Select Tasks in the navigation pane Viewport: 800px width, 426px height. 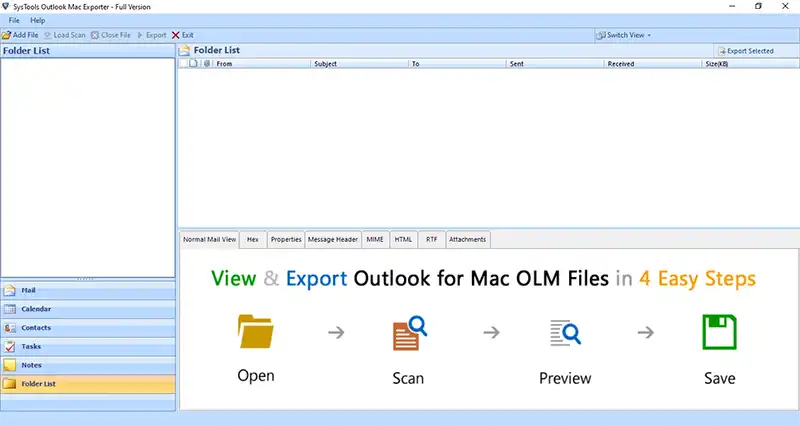coord(88,346)
